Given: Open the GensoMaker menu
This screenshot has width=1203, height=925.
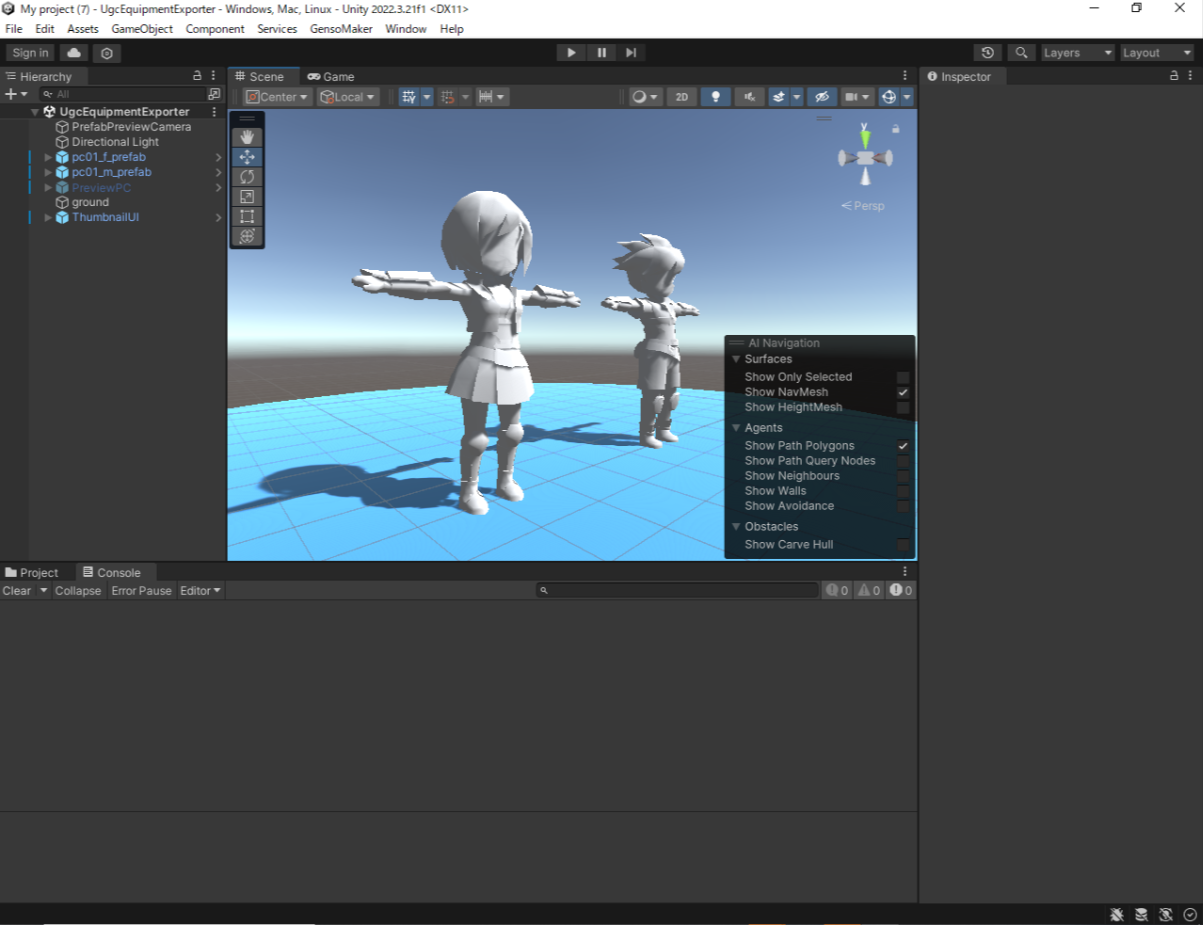Looking at the screenshot, I should (341, 29).
